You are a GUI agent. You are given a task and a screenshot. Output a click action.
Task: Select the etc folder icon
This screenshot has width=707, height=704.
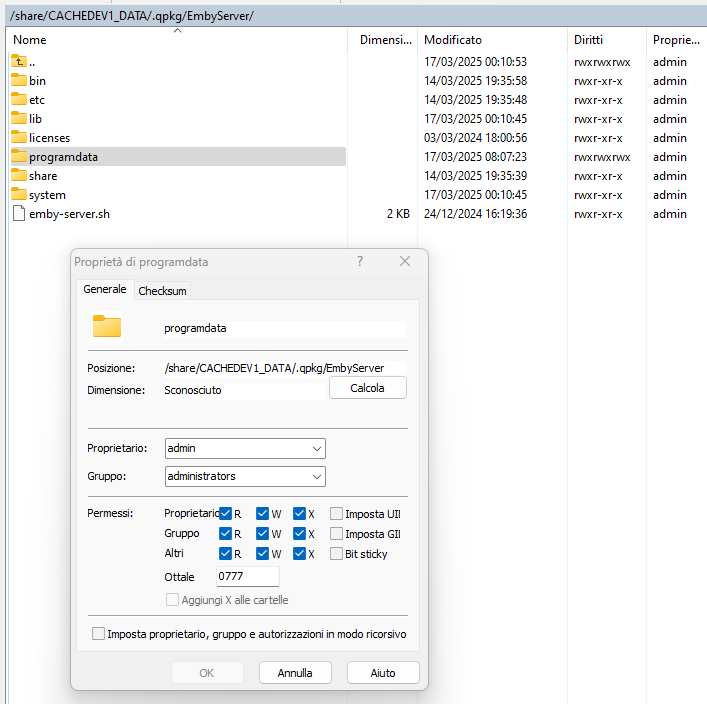coord(18,99)
